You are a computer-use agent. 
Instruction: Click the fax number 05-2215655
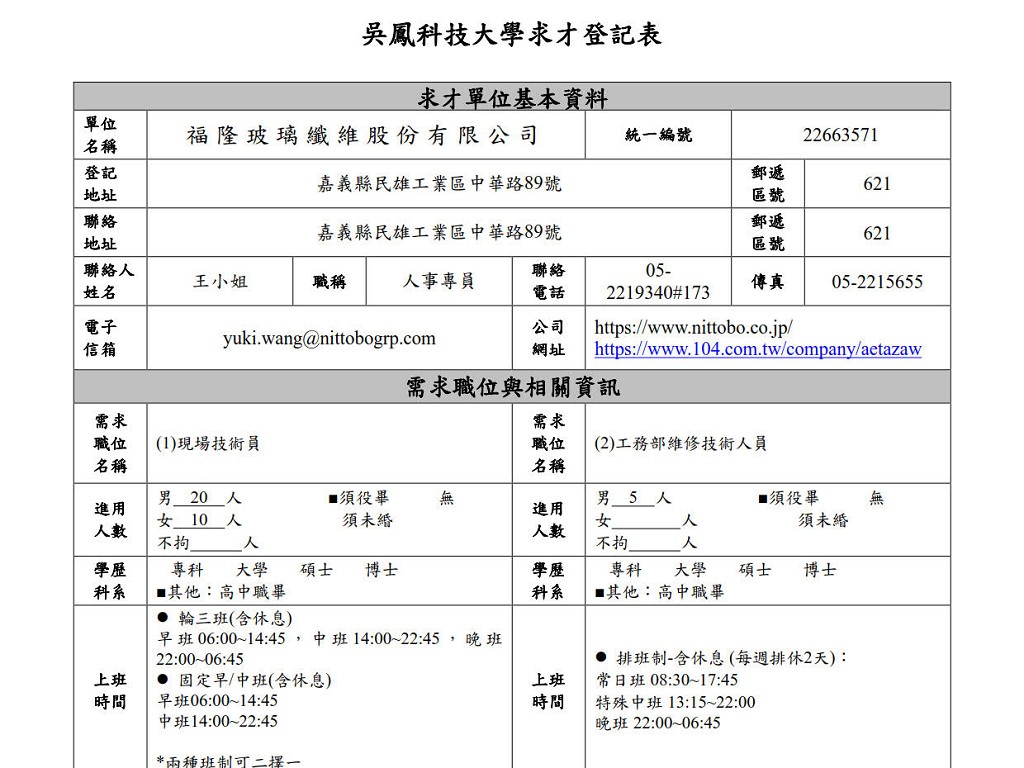point(877,282)
